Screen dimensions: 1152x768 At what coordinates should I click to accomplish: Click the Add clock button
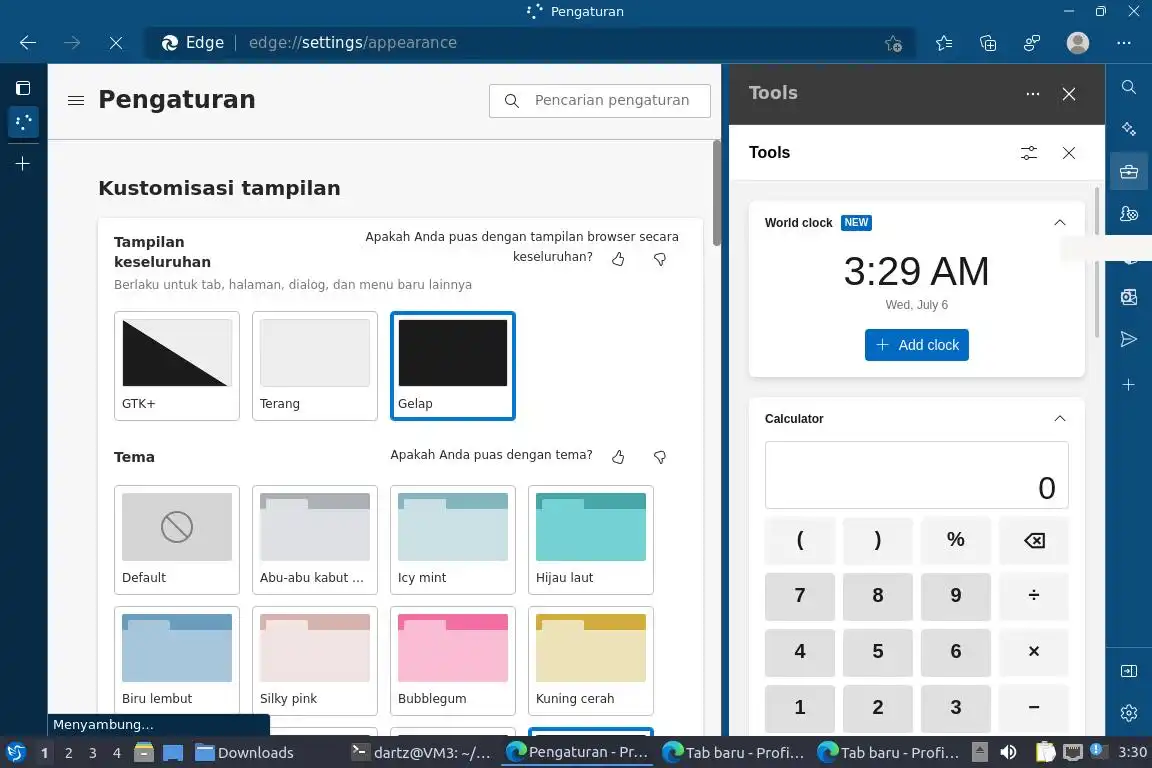(916, 345)
